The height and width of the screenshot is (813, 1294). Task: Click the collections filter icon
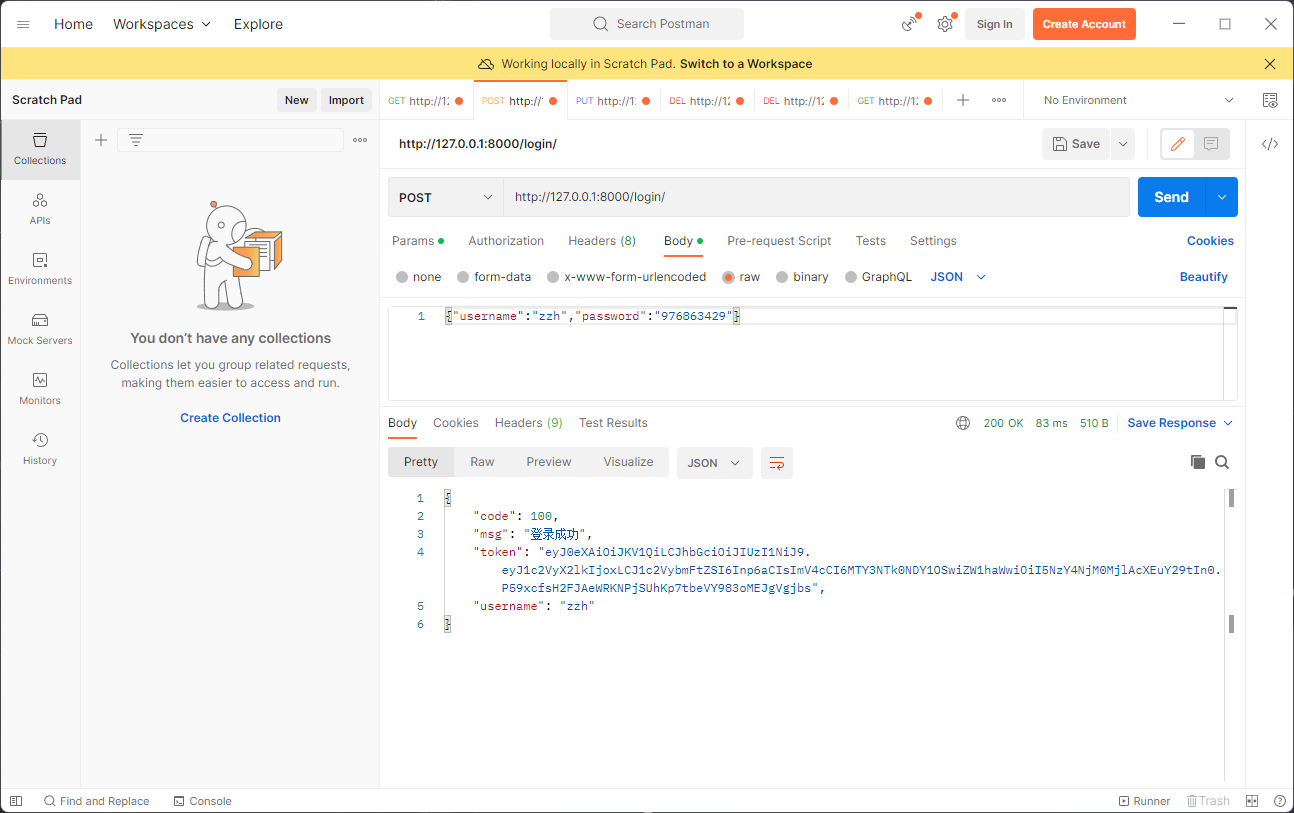click(136, 140)
